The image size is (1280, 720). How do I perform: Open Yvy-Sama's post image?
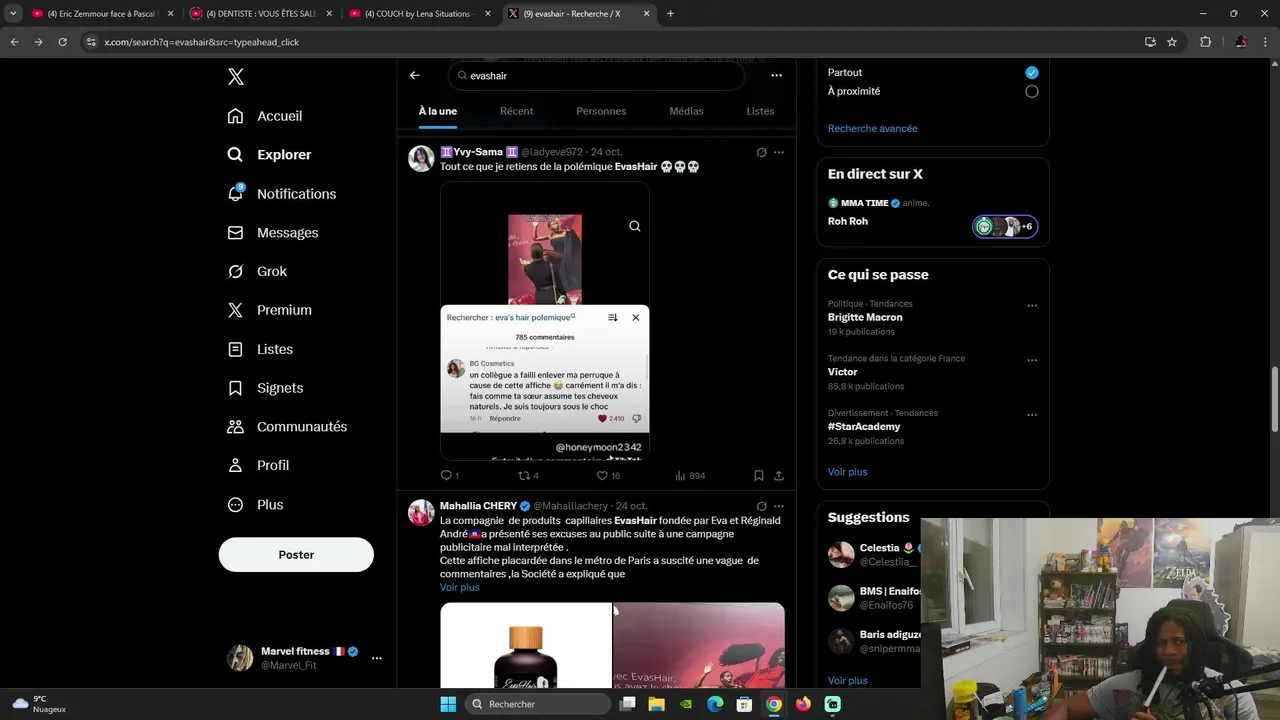(545, 321)
